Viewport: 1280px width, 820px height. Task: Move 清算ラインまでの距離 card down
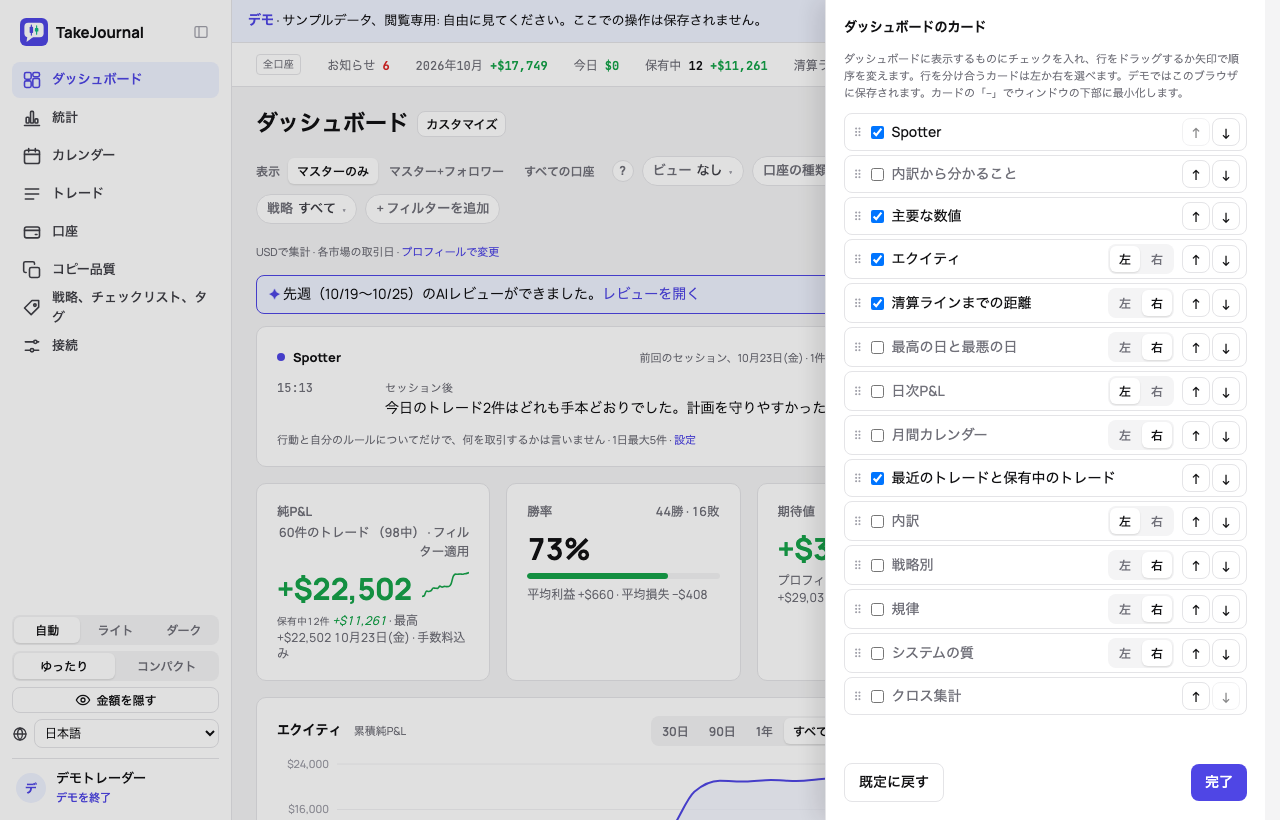(1226, 304)
